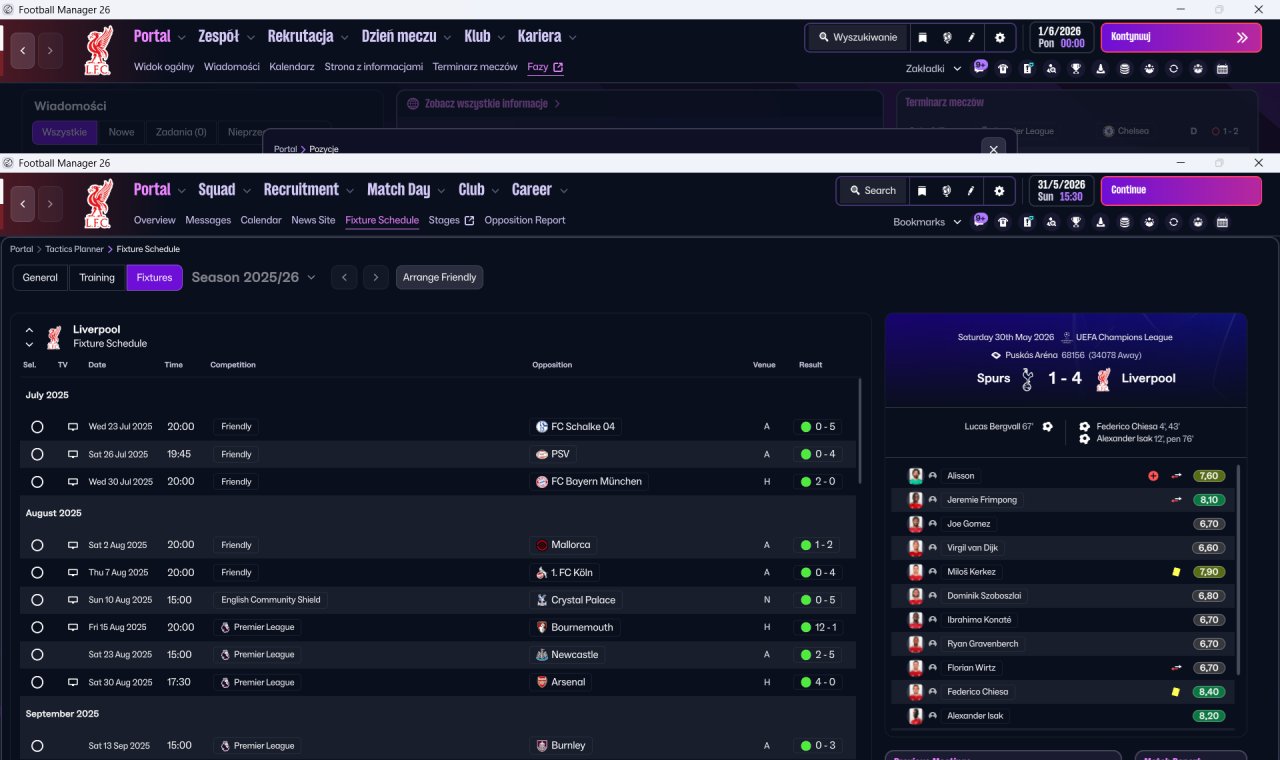The height and width of the screenshot is (760, 1280).
Task: Click the Search button in English window
Action: 872,191
